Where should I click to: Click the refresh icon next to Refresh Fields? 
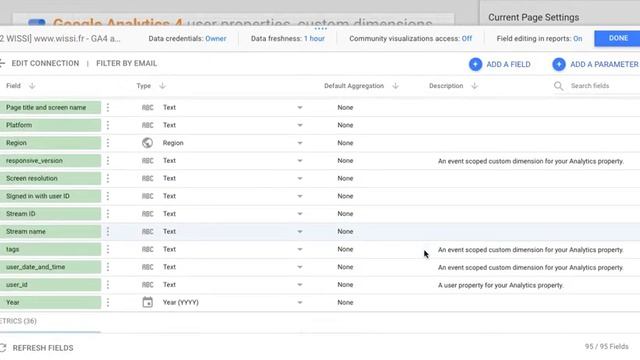3,348
